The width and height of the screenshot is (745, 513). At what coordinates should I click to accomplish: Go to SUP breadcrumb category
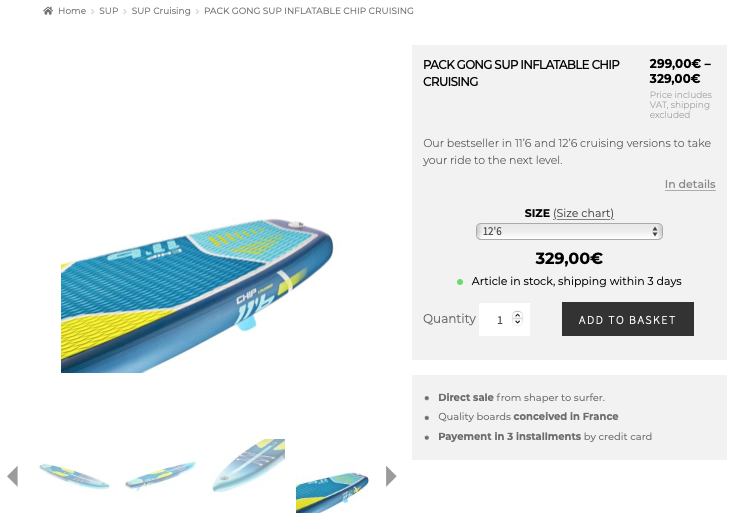point(108,11)
